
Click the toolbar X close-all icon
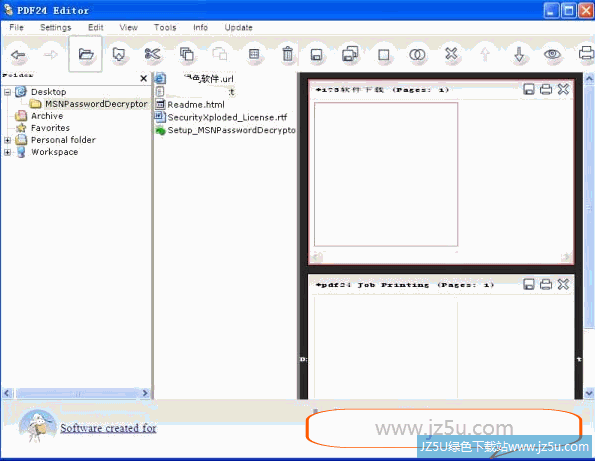[451, 54]
